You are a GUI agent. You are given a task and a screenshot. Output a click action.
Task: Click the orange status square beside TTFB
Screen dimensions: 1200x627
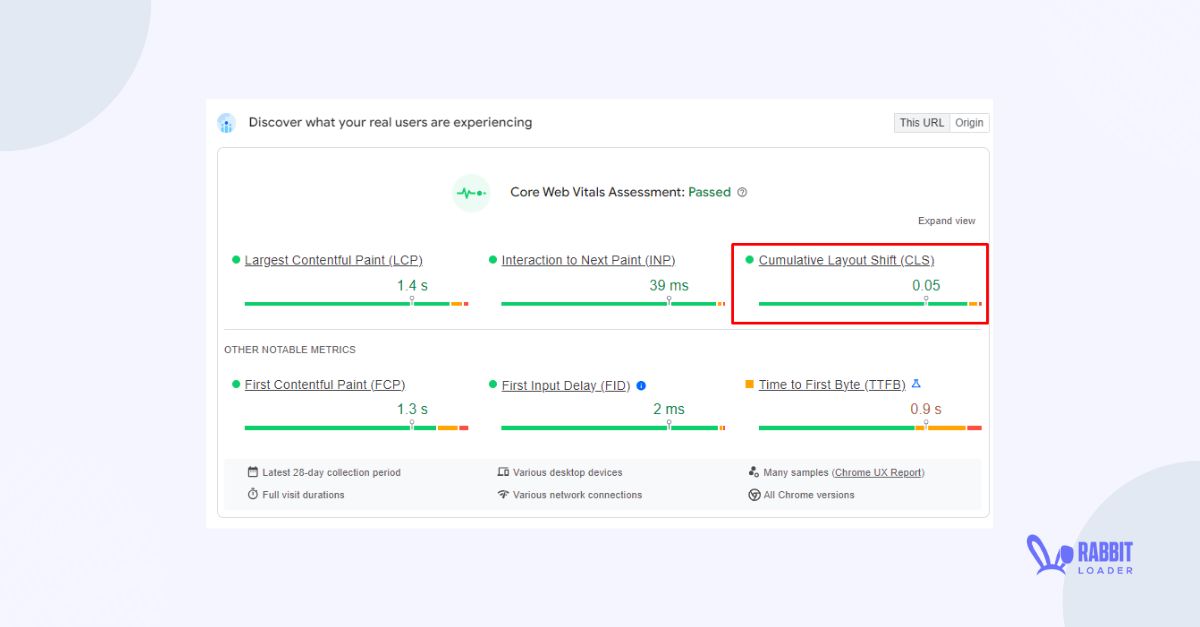point(749,383)
